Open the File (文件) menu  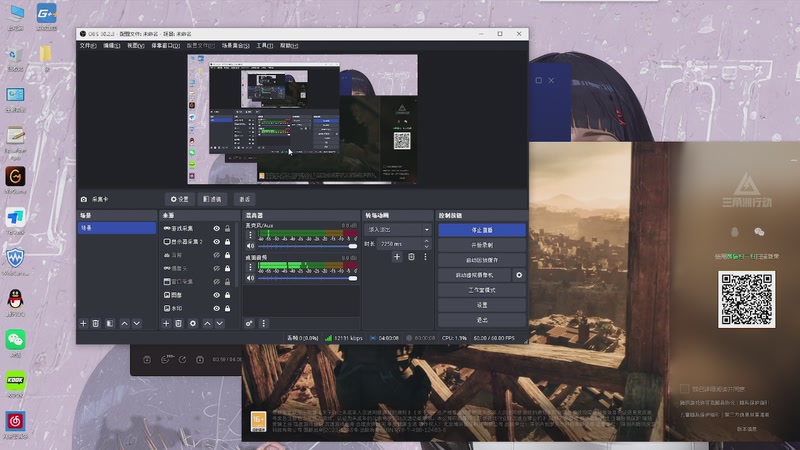[88, 46]
